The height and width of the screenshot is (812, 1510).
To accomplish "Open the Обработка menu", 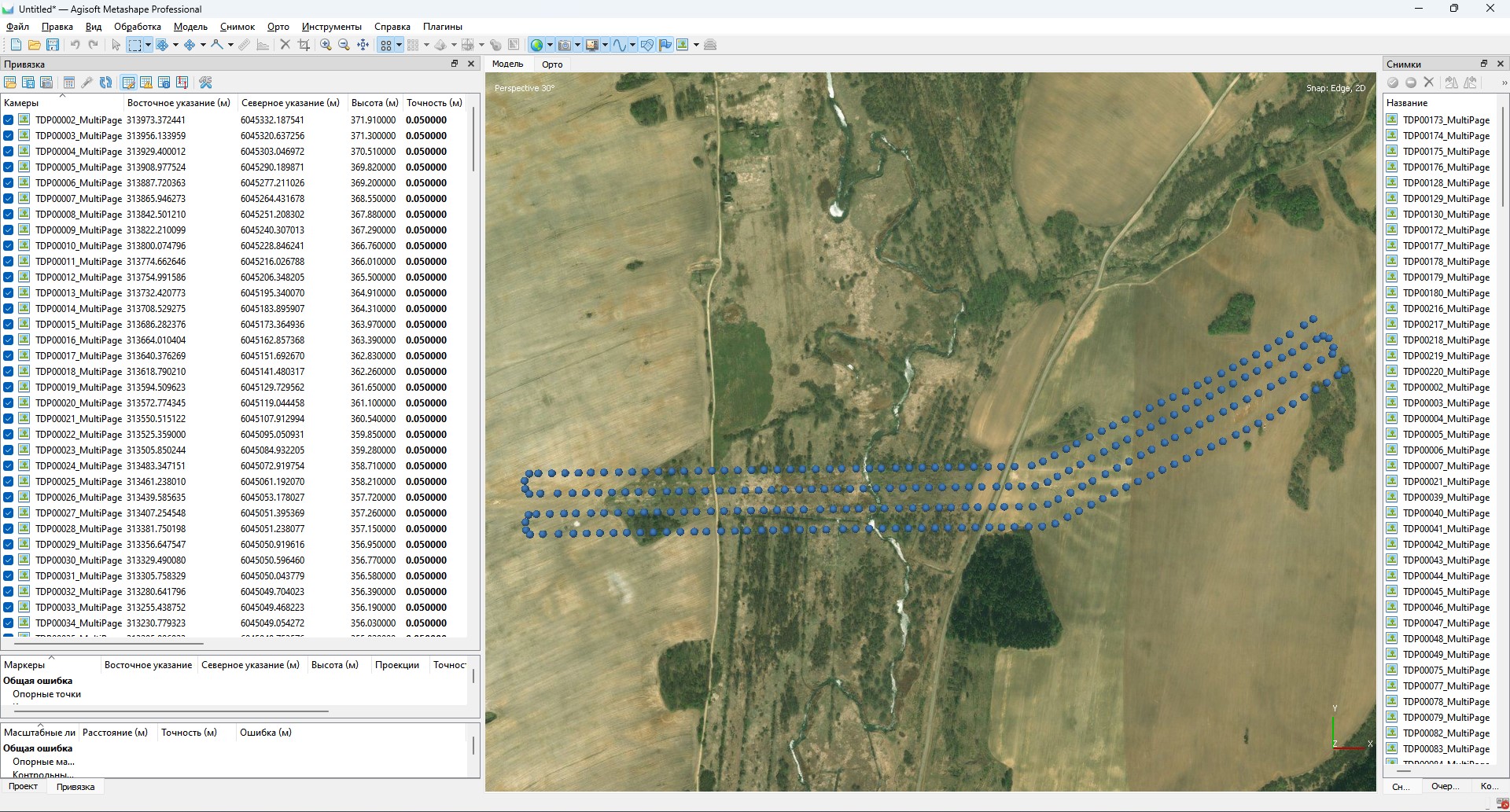I will pos(138,27).
